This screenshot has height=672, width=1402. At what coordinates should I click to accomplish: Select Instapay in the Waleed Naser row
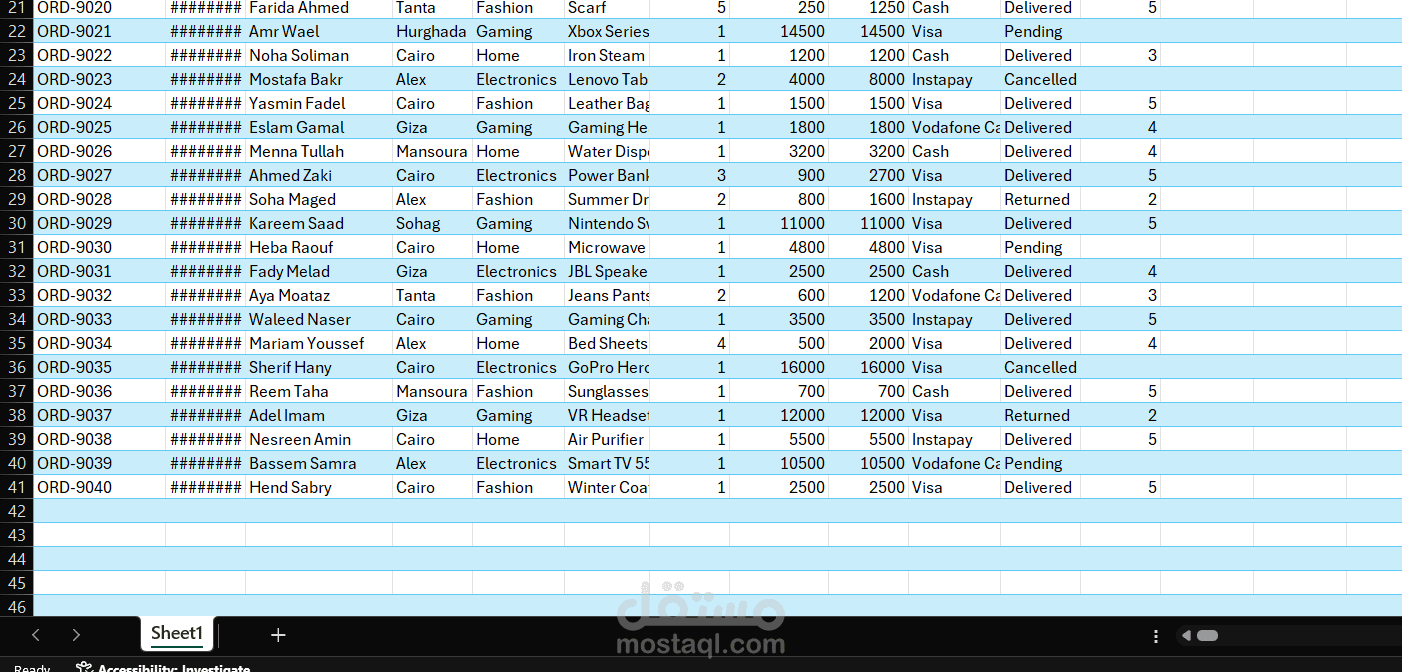(954, 319)
